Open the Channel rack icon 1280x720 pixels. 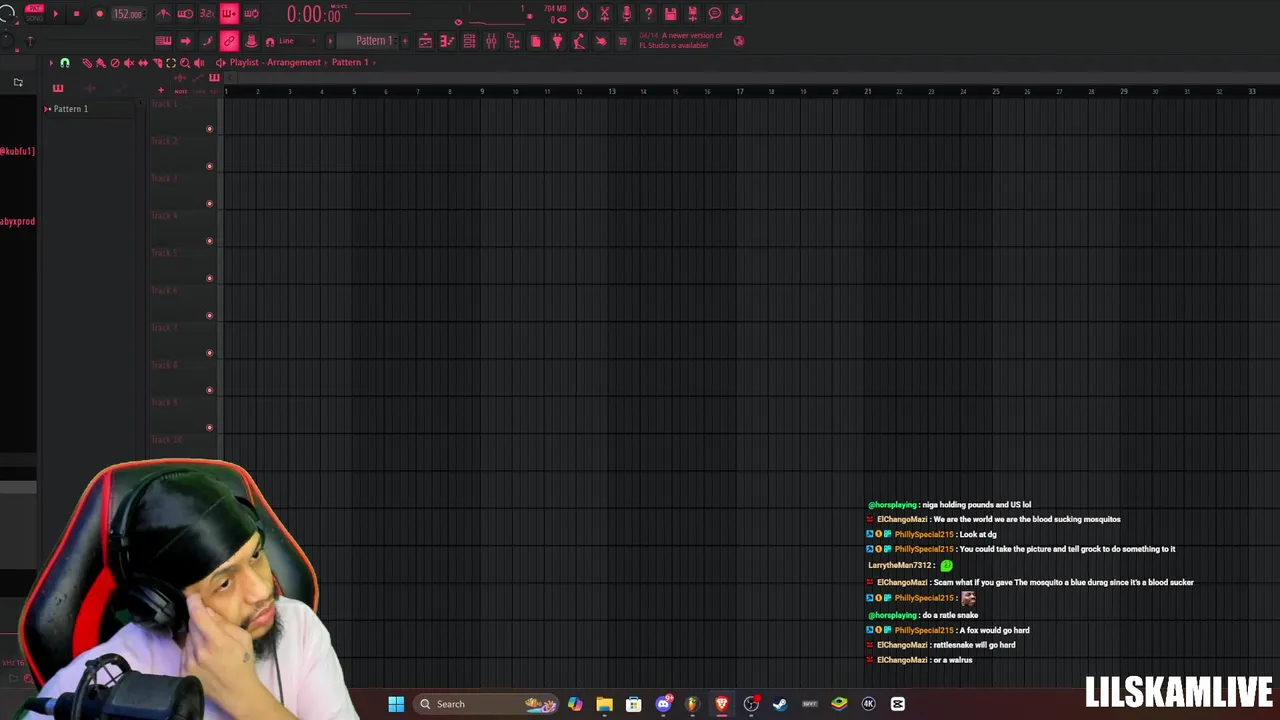click(x=469, y=41)
